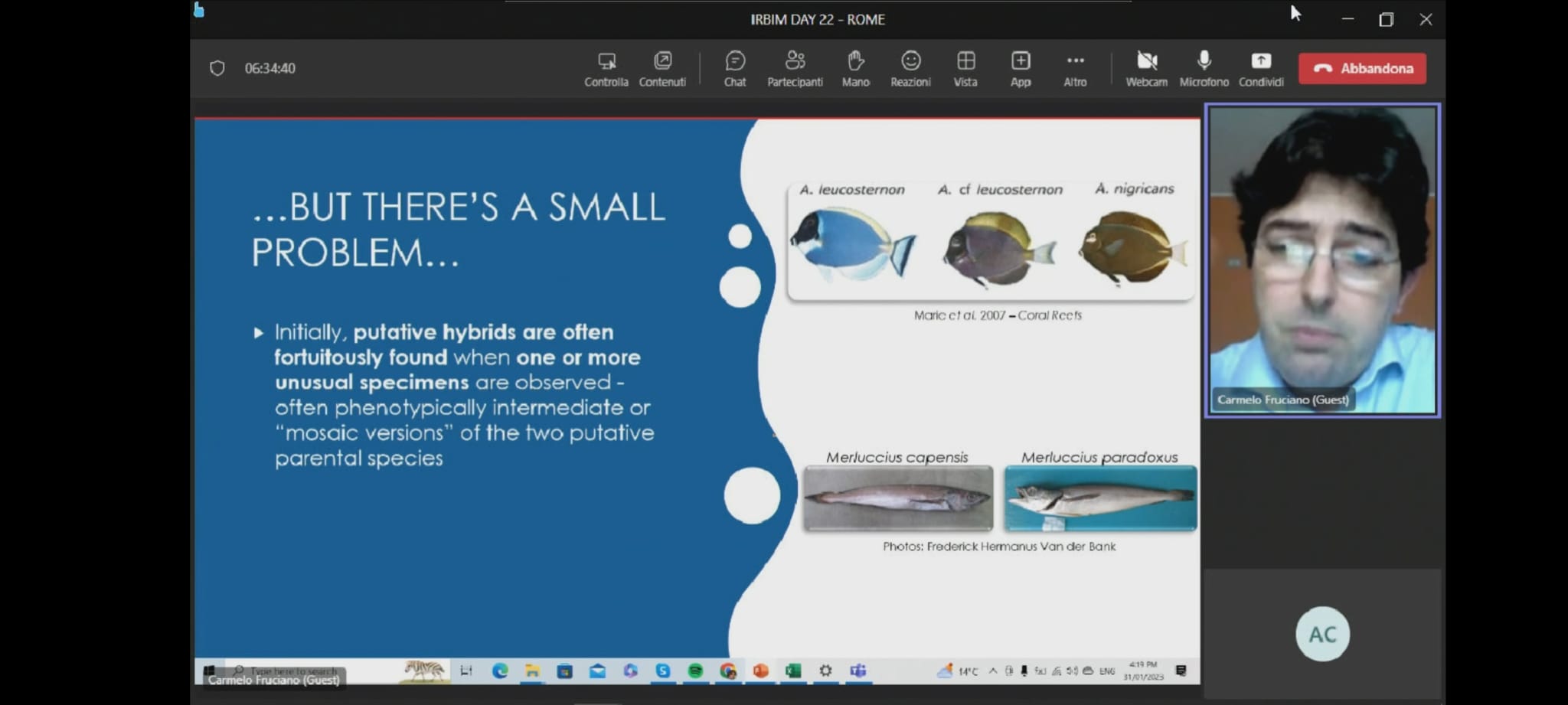
Task: Open Microsoft Edge in the shared taskbar
Action: pyautogui.click(x=500, y=671)
